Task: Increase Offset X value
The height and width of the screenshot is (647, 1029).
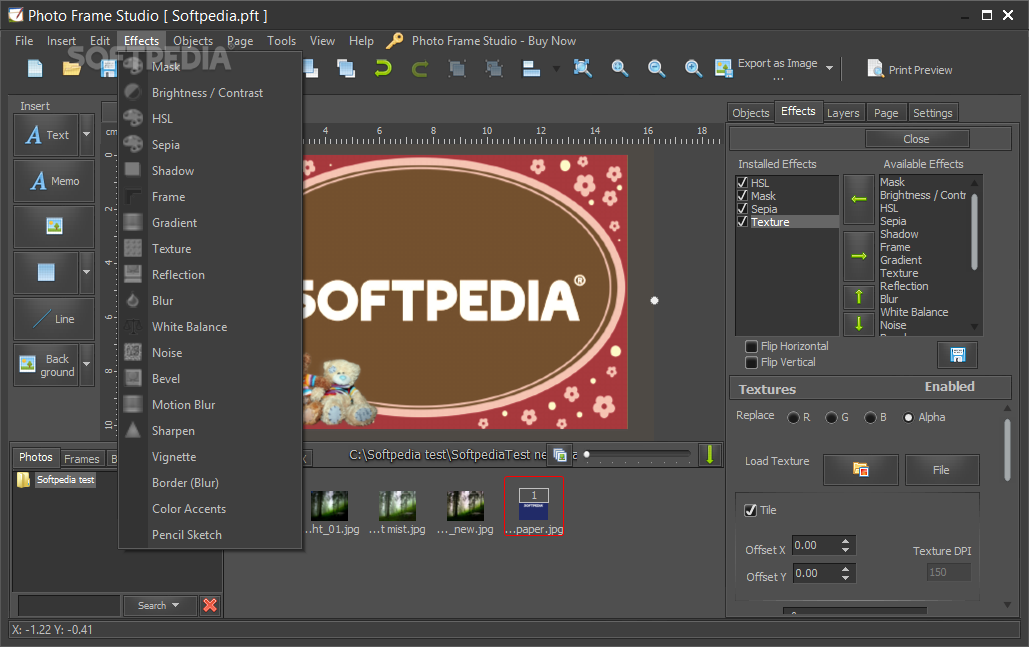Action: pyautogui.click(x=845, y=541)
